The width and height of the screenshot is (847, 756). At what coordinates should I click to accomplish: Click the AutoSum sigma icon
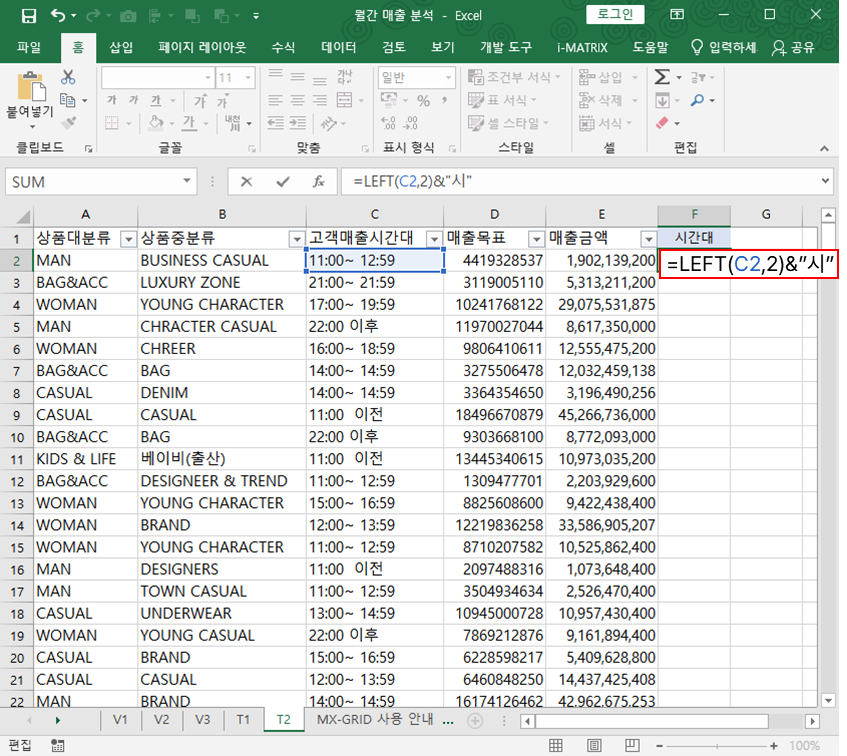point(662,77)
